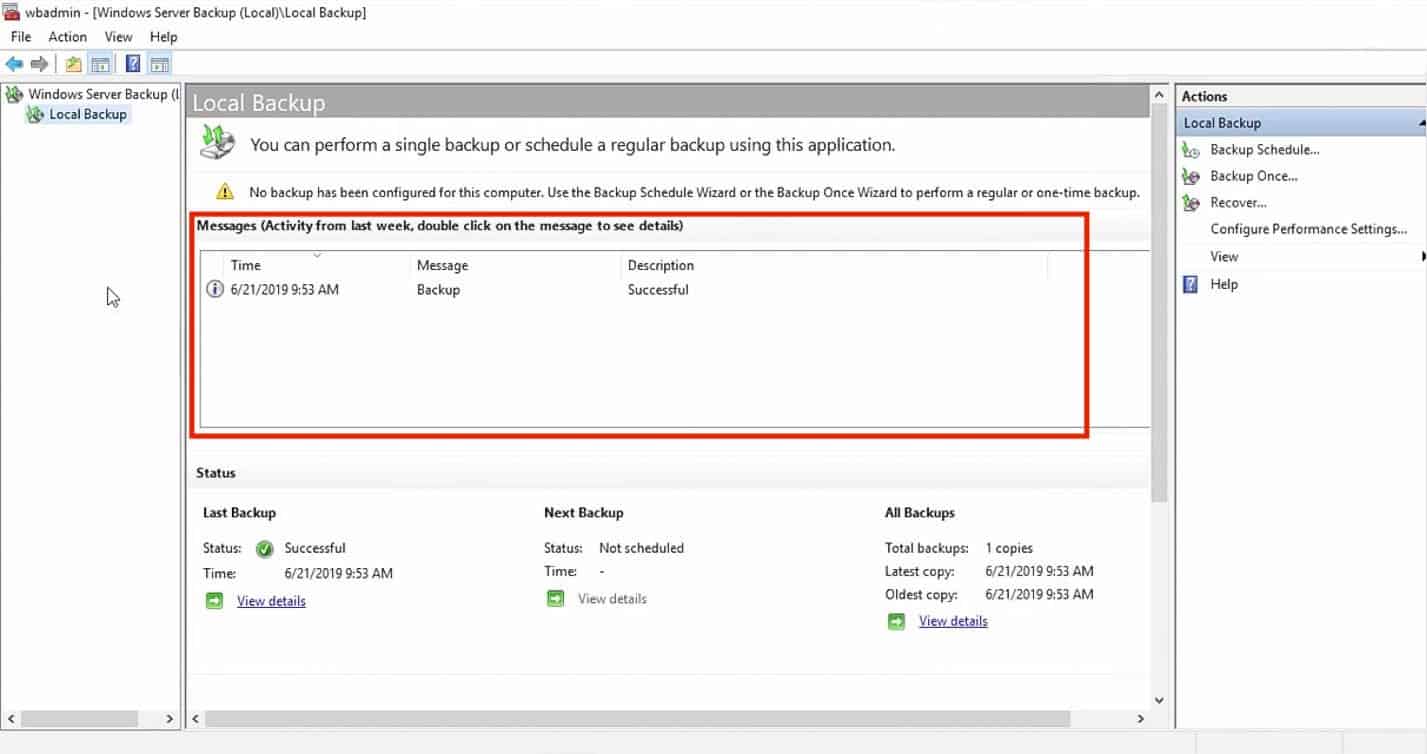Open Help from the Actions pane
Image resolution: width=1427 pixels, height=754 pixels.
click(x=1224, y=284)
